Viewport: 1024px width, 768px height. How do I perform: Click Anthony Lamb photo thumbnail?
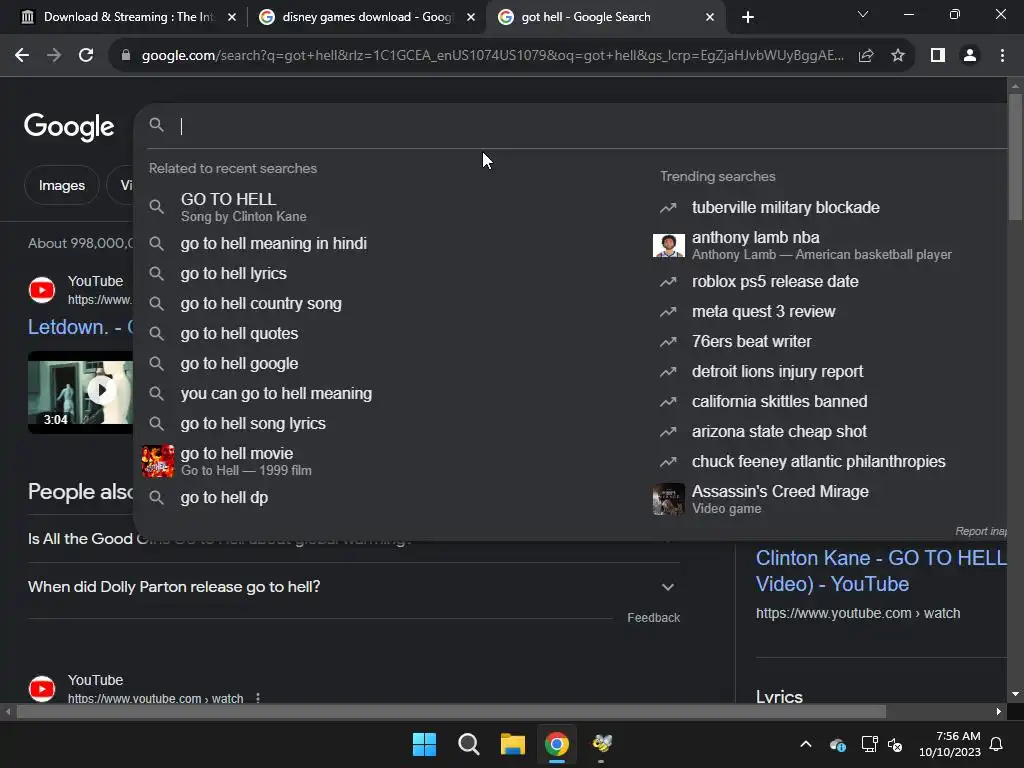[669, 246]
